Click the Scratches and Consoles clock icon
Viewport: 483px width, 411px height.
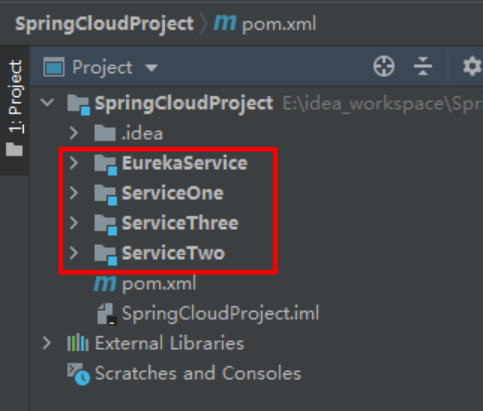(79, 374)
